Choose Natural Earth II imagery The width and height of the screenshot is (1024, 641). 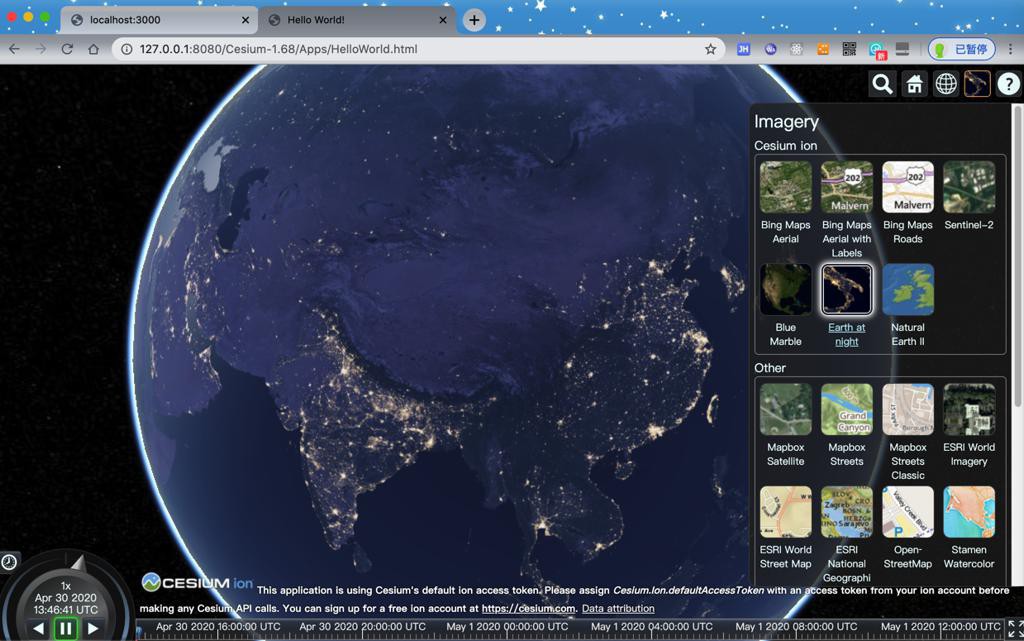click(x=908, y=290)
